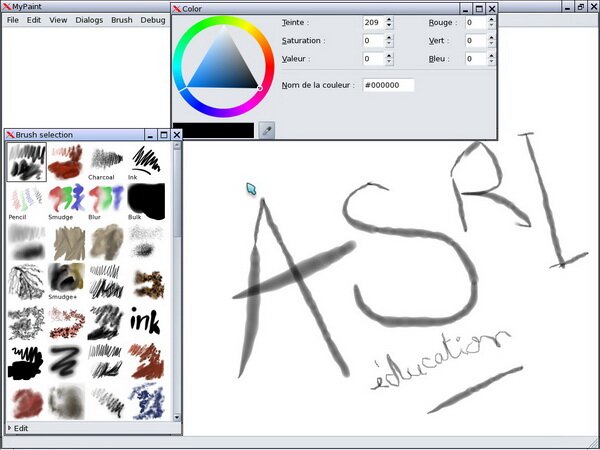Image resolution: width=600 pixels, height=450 pixels.
Task: Pick the brown leopard-spot texture brush
Action: 146,281
